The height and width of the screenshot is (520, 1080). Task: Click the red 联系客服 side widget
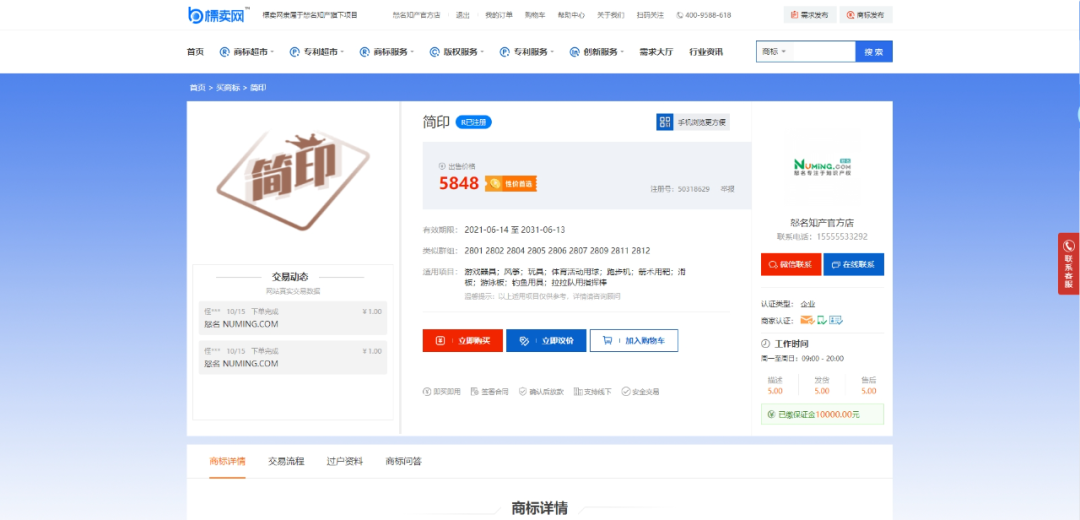1068,264
